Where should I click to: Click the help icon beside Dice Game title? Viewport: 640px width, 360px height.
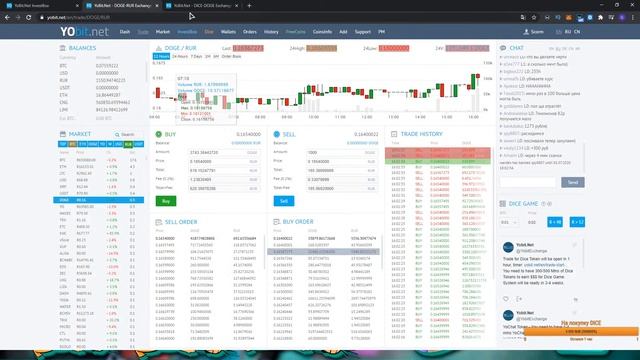543,204
